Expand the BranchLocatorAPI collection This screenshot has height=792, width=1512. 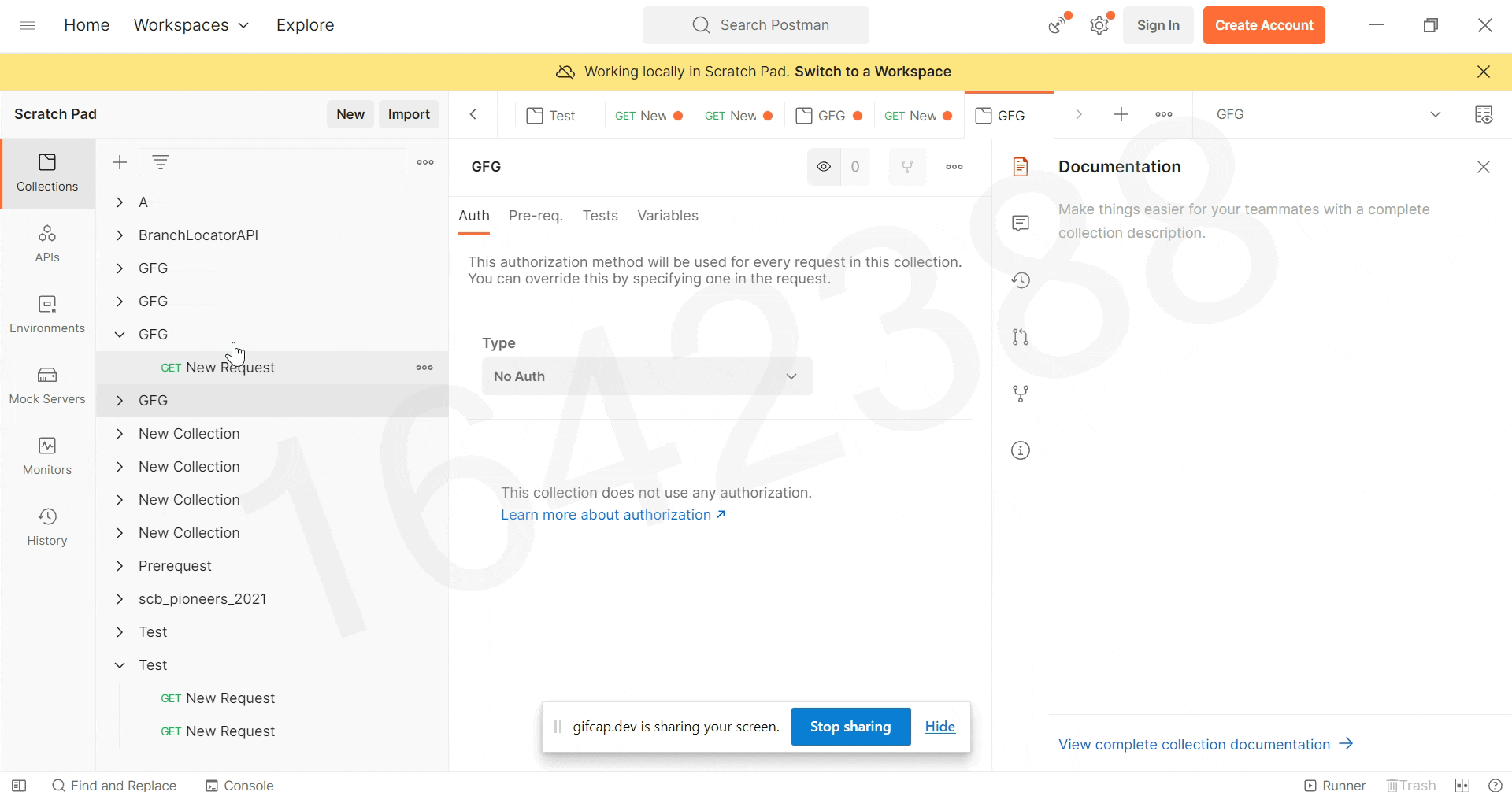click(120, 235)
